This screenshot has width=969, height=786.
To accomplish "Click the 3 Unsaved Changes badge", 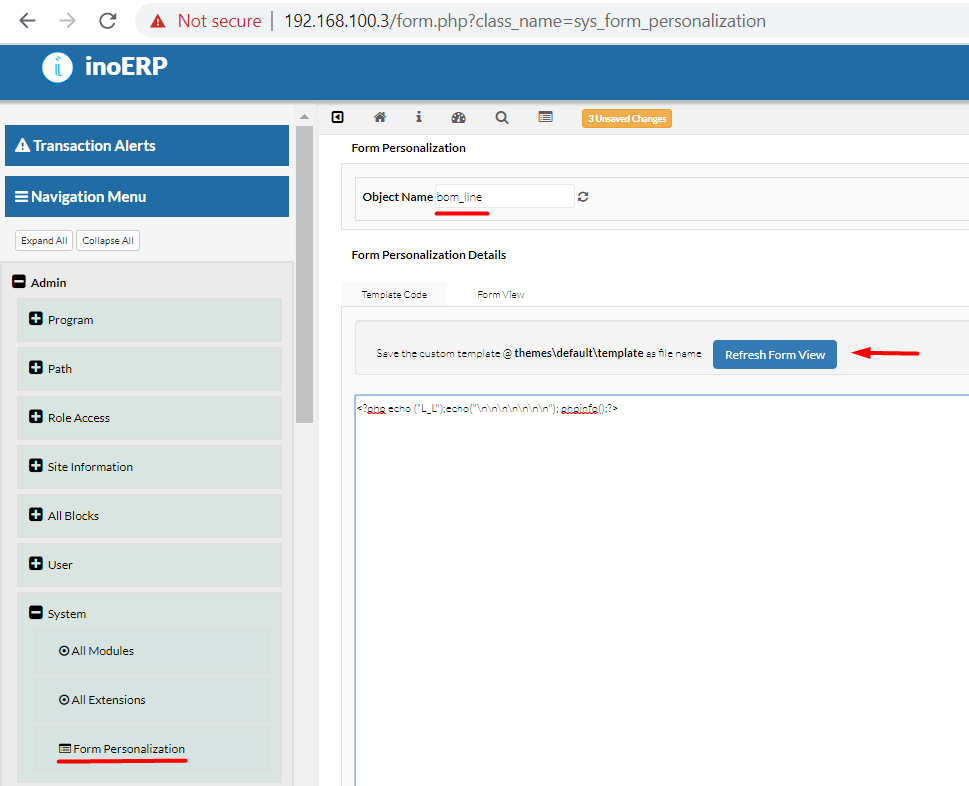I will (627, 118).
